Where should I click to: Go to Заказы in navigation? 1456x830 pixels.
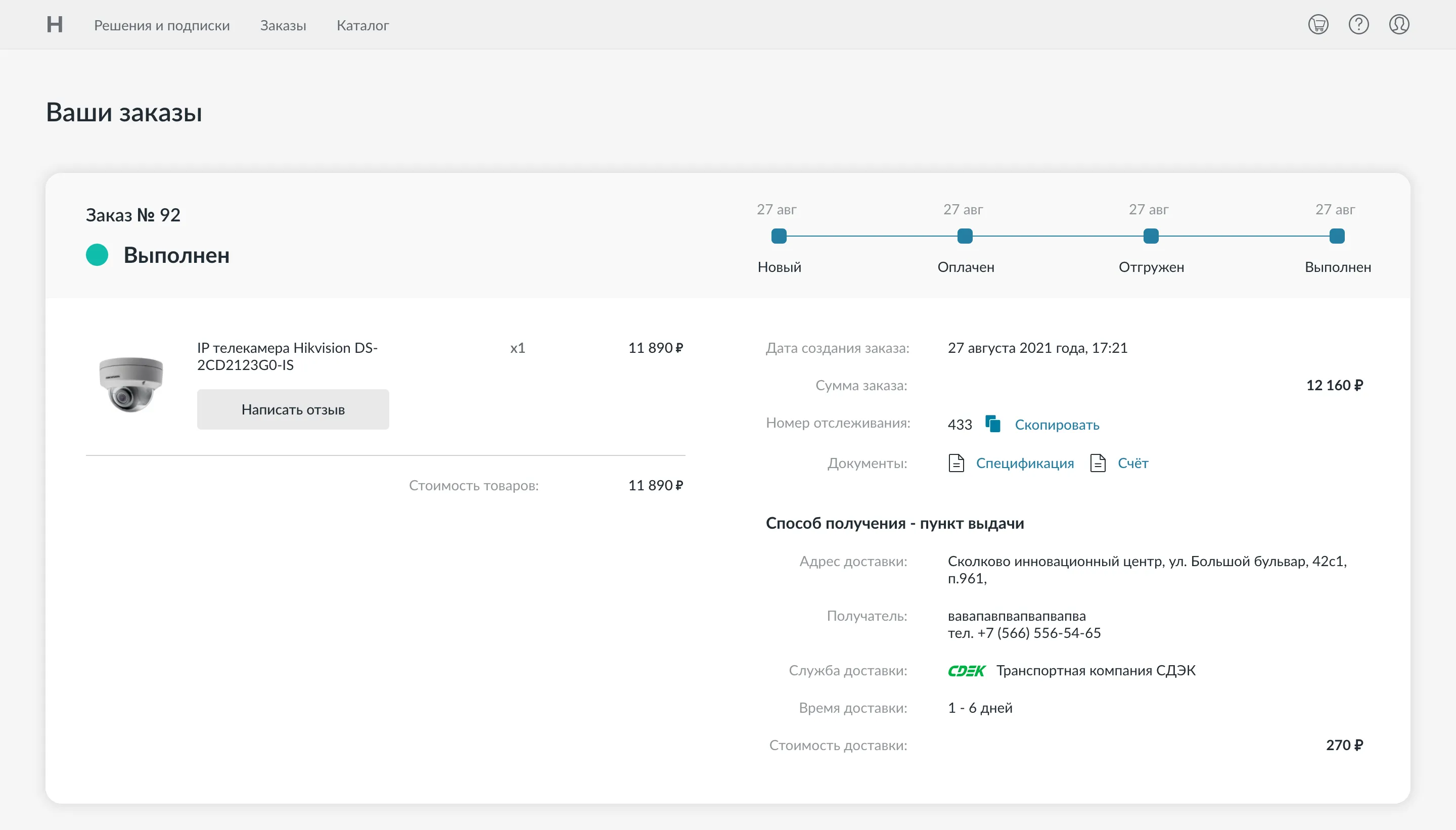coord(283,26)
